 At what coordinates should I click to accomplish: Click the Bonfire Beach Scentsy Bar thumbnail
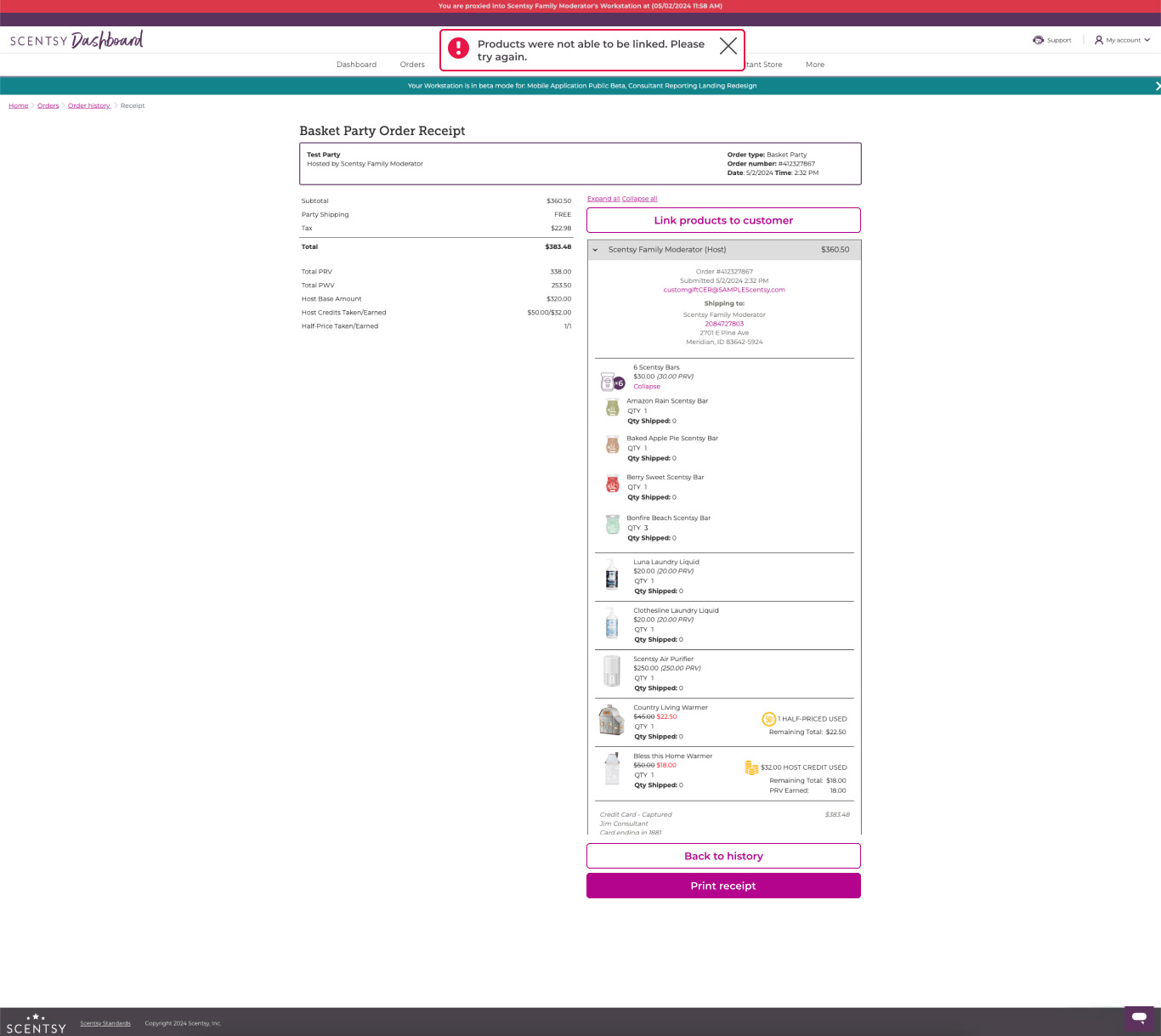point(612,524)
